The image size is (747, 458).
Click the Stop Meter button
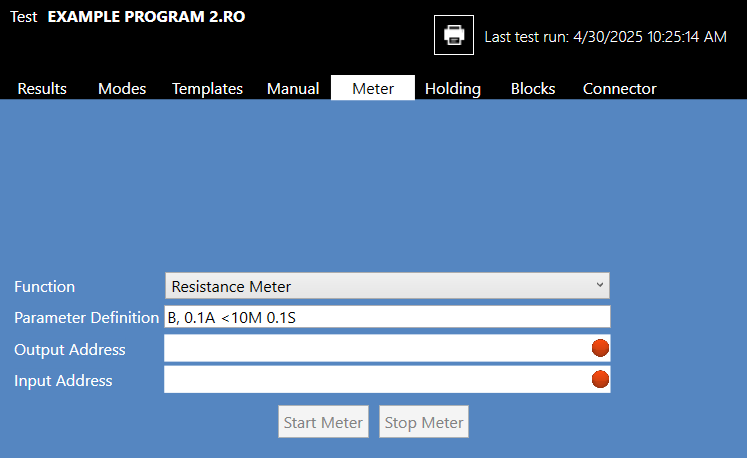(x=424, y=422)
